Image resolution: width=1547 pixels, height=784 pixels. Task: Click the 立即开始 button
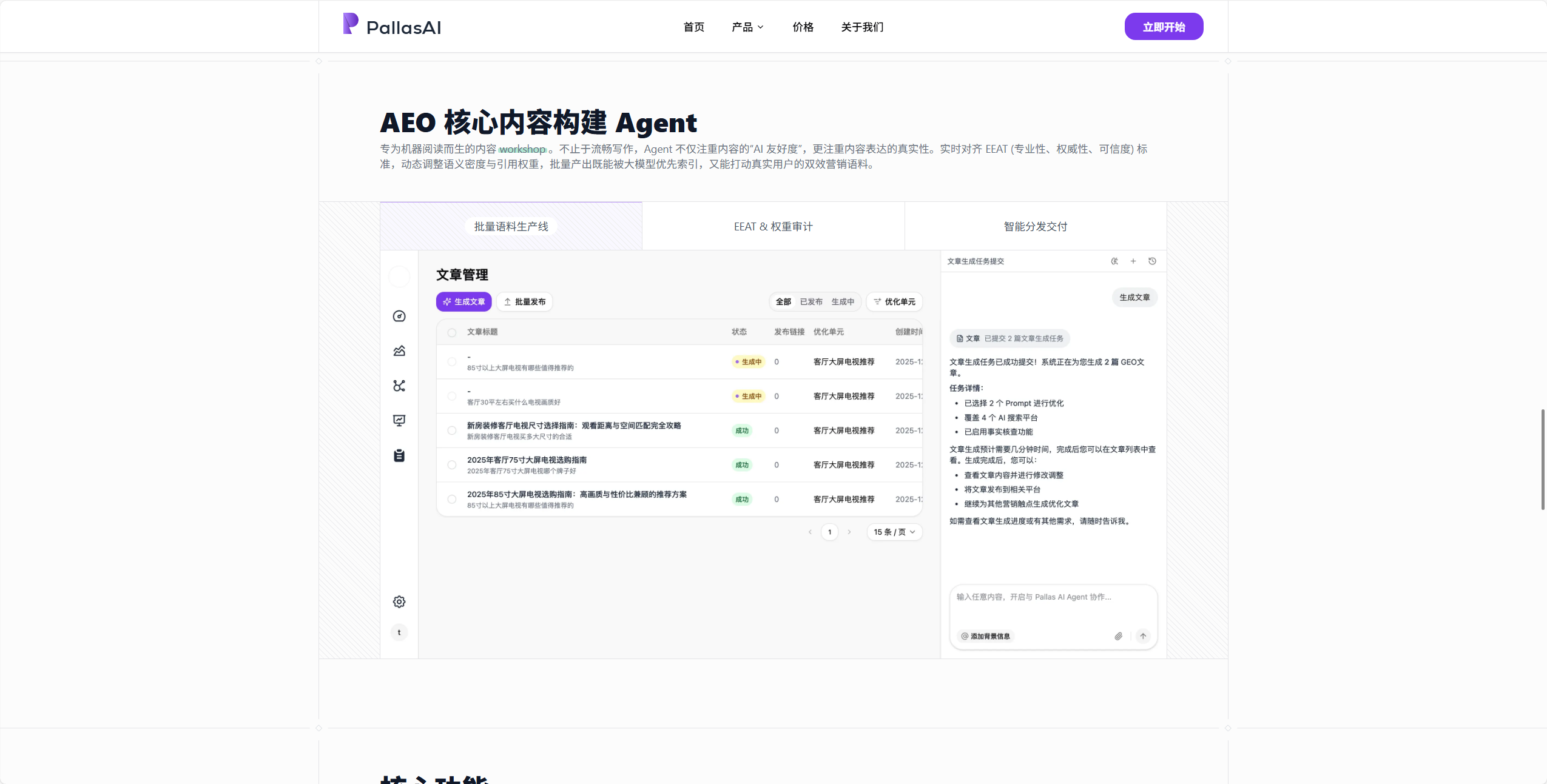click(x=1164, y=27)
